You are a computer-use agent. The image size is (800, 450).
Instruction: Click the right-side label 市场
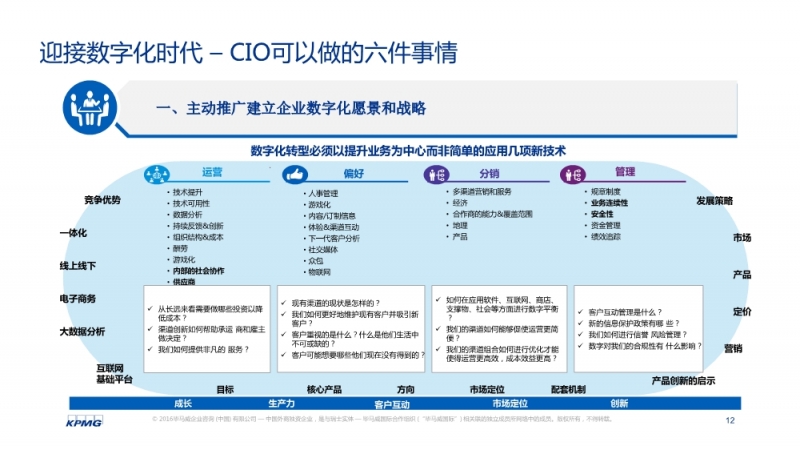pos(742,238)
